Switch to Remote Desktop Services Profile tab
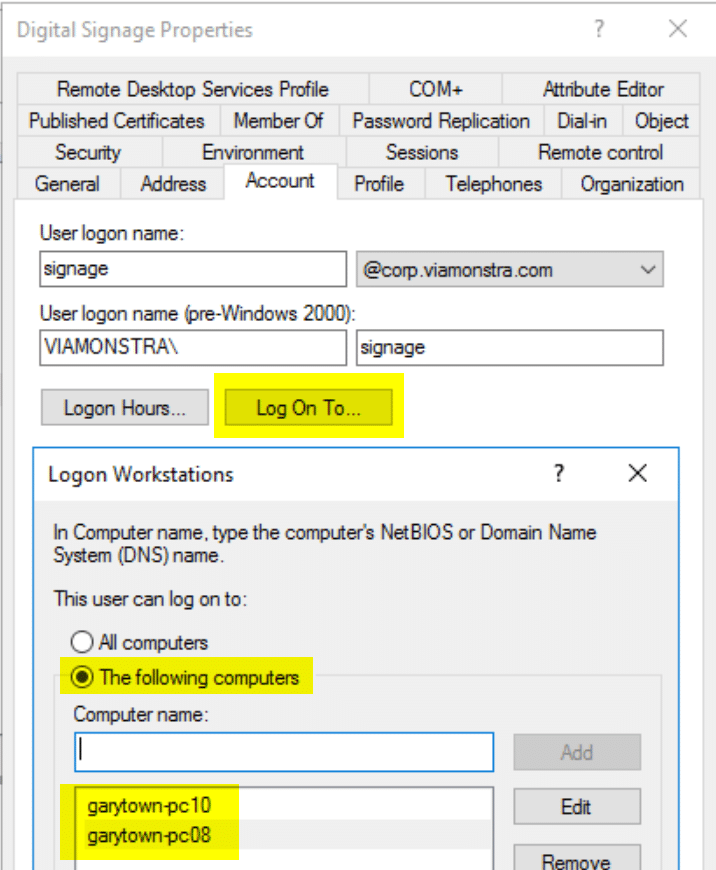 (x=192, y=89)
